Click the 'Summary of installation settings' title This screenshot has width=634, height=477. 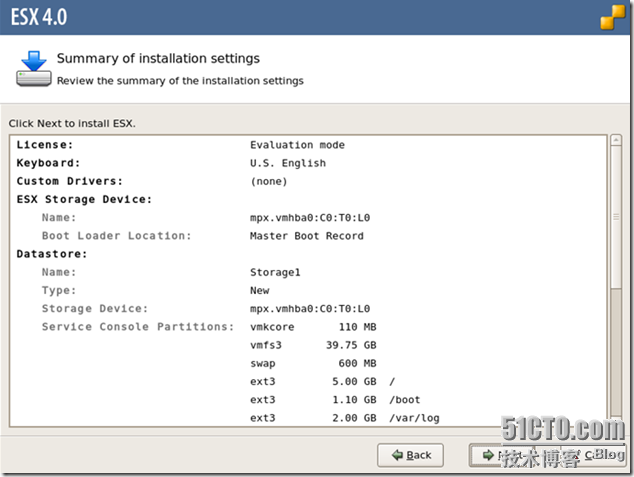158,58
